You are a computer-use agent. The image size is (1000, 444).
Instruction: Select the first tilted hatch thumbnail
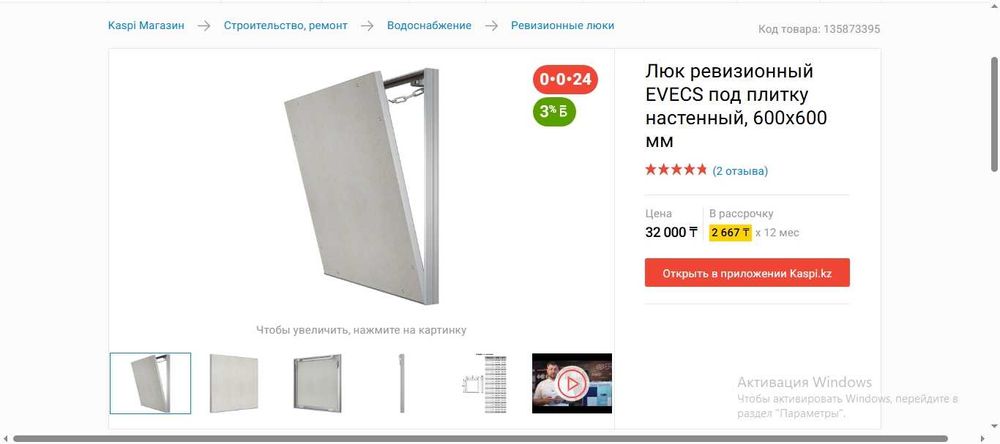point(151,383)
